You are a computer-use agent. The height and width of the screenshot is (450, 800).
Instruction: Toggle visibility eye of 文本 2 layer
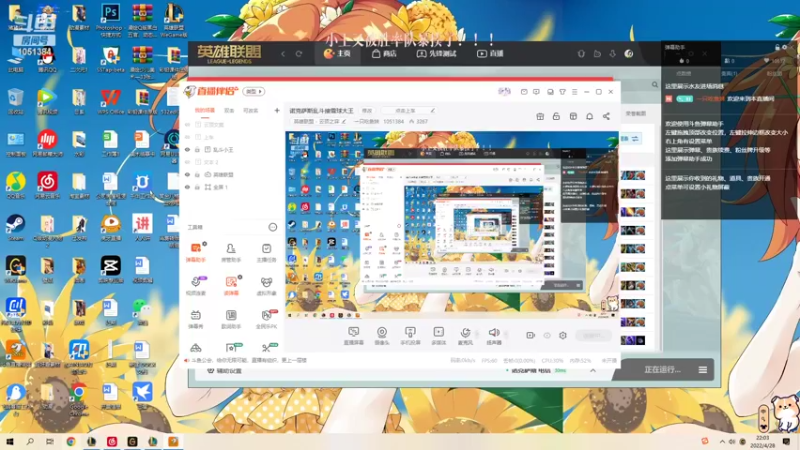(187, 162)
